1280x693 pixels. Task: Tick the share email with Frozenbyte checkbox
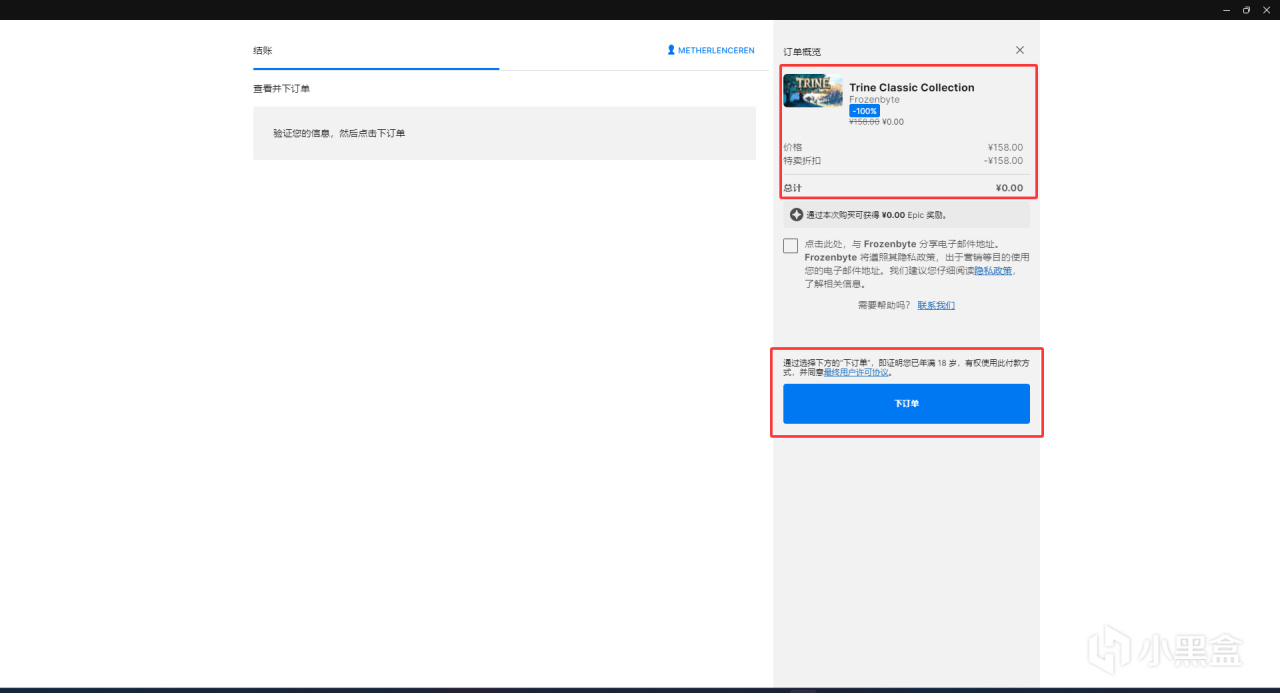pyautogui.click(x=791, y=246)
